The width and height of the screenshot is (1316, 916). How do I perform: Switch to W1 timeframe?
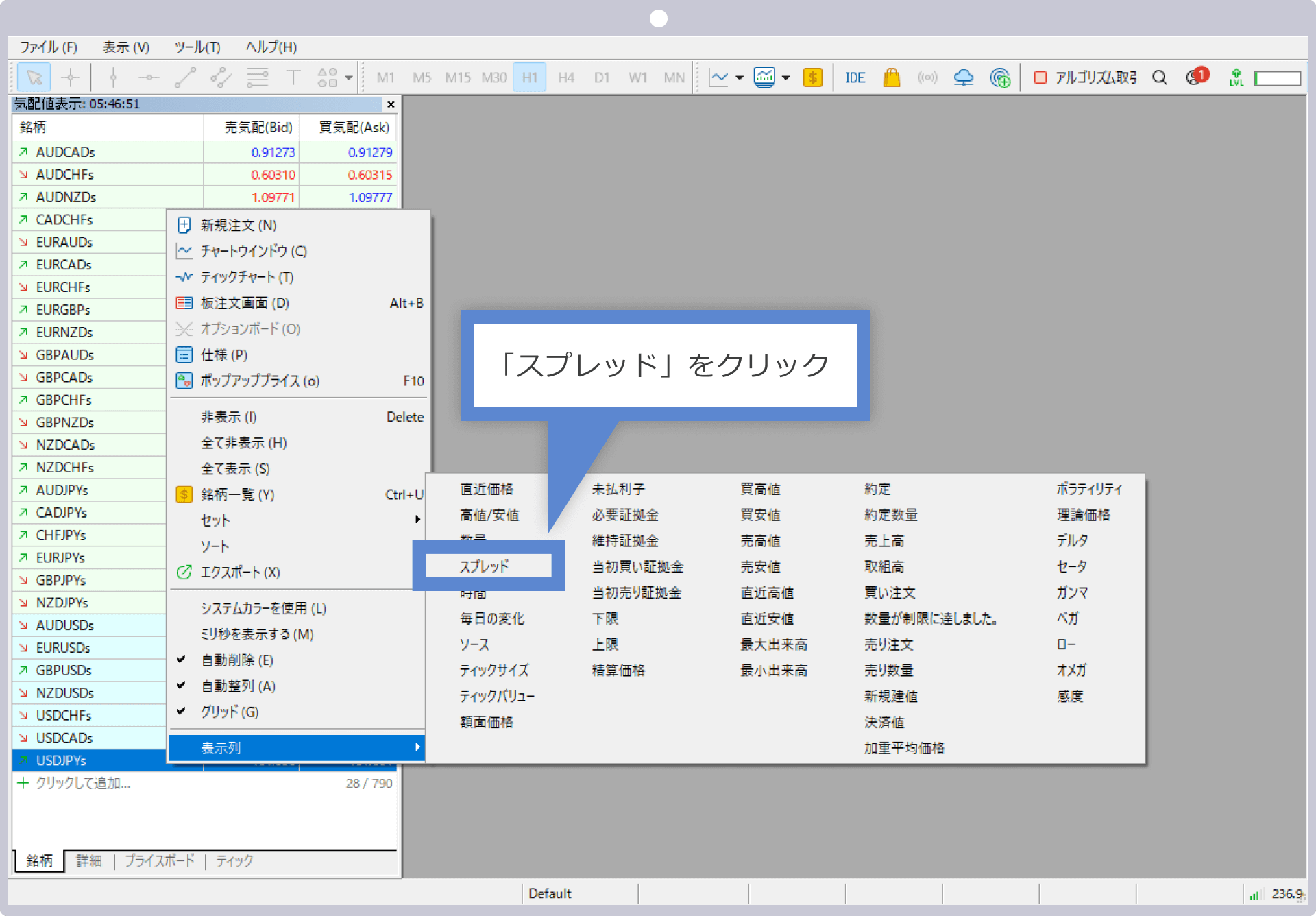point(637,77)
